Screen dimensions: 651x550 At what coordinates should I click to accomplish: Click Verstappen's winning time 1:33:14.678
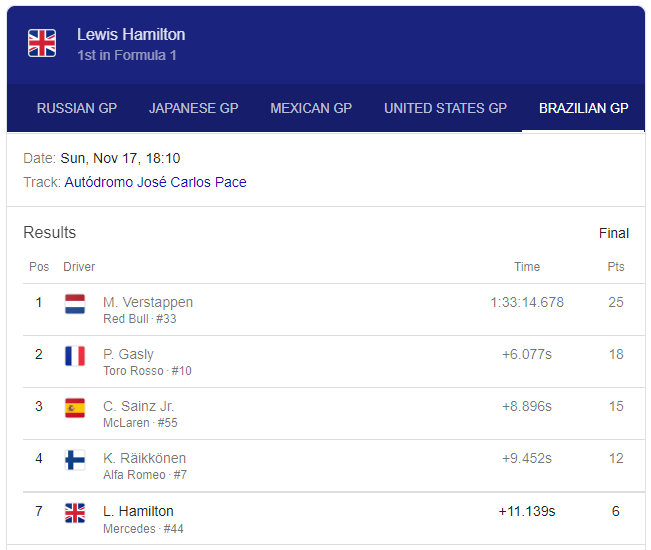tap(526, 302)
